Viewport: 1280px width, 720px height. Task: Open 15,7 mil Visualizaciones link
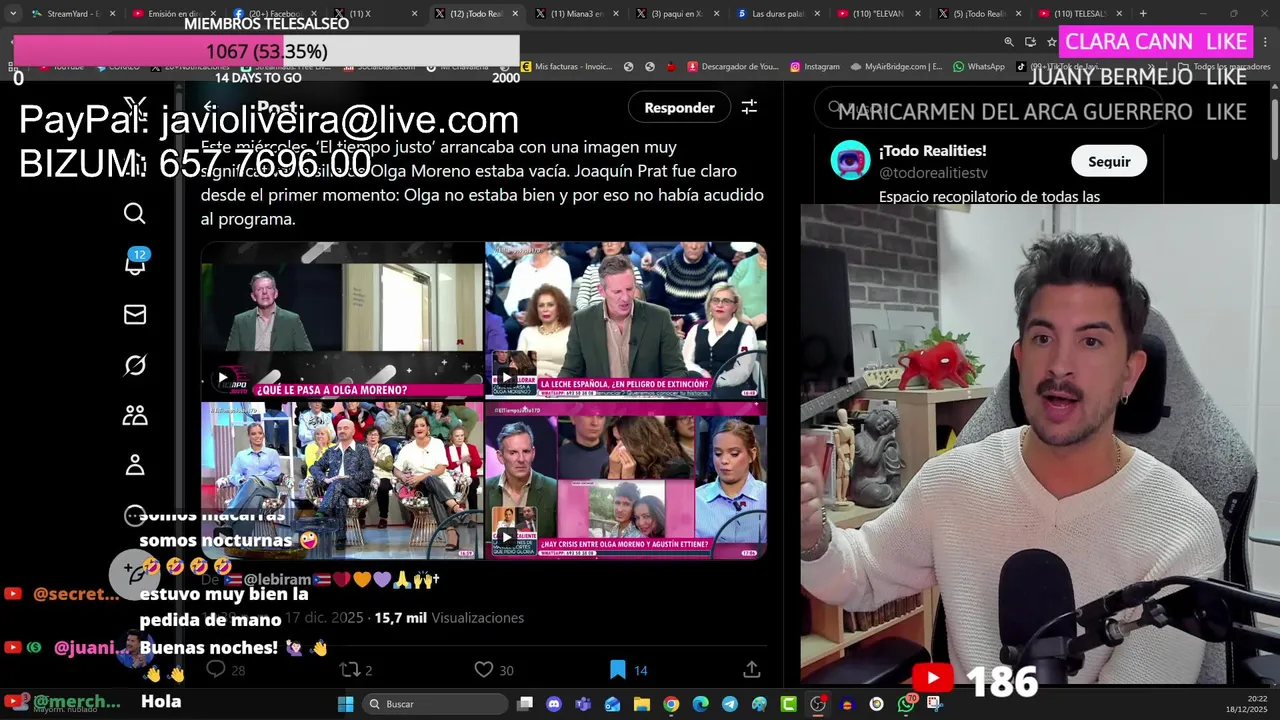click(449, 618)
